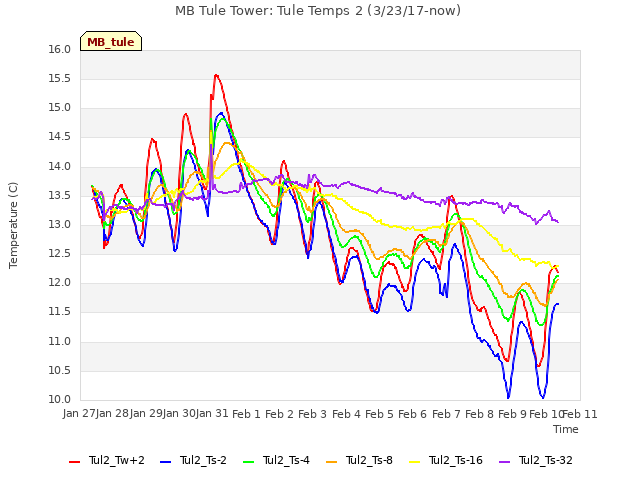Click the Feb 10 x-axis date
This screenshot has width=640, height=480.
click(546, 414)
